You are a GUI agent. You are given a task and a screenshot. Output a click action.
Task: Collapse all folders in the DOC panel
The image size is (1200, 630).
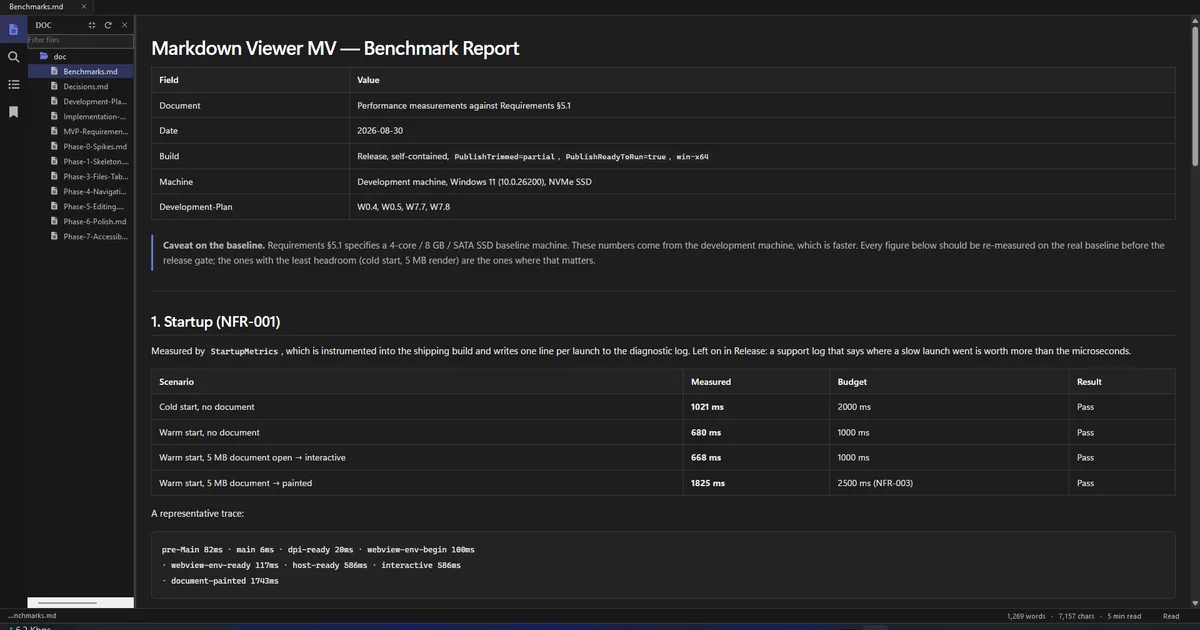coord(92,25)
